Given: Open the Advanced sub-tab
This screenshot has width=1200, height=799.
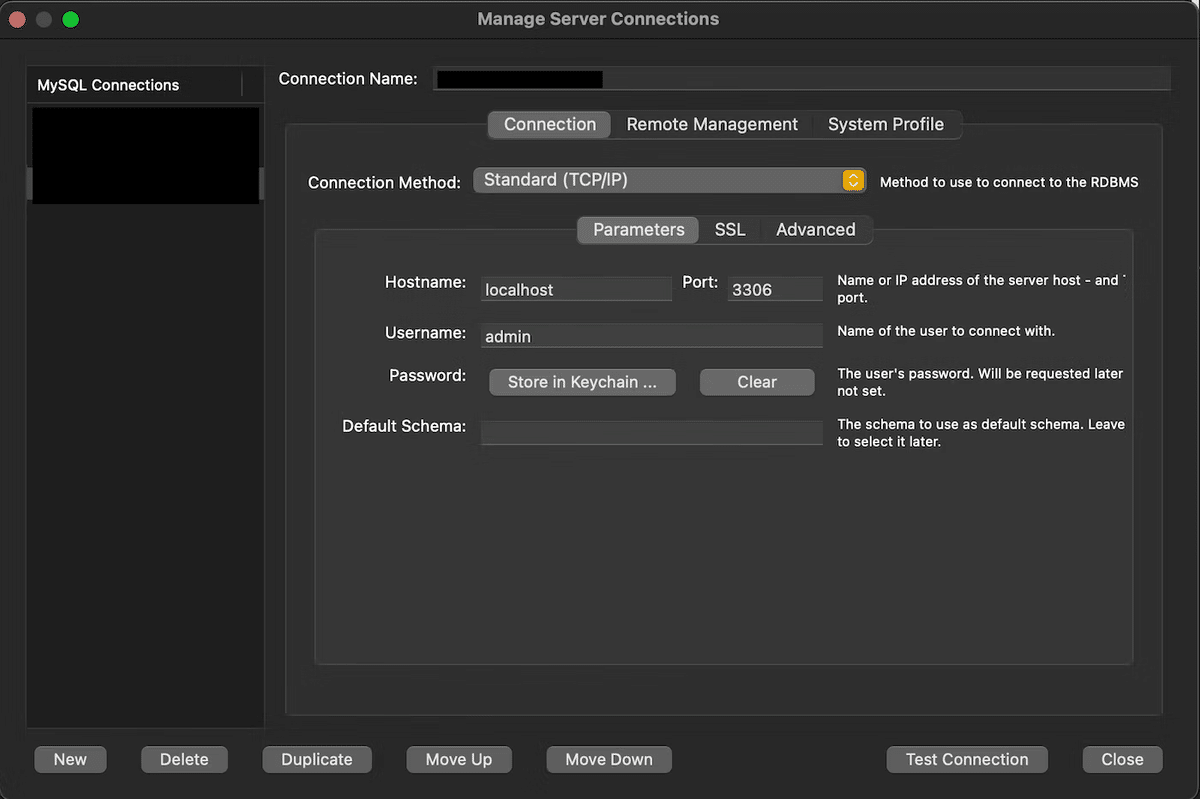Looking at the screenshot, I should (x=816, y=229).
